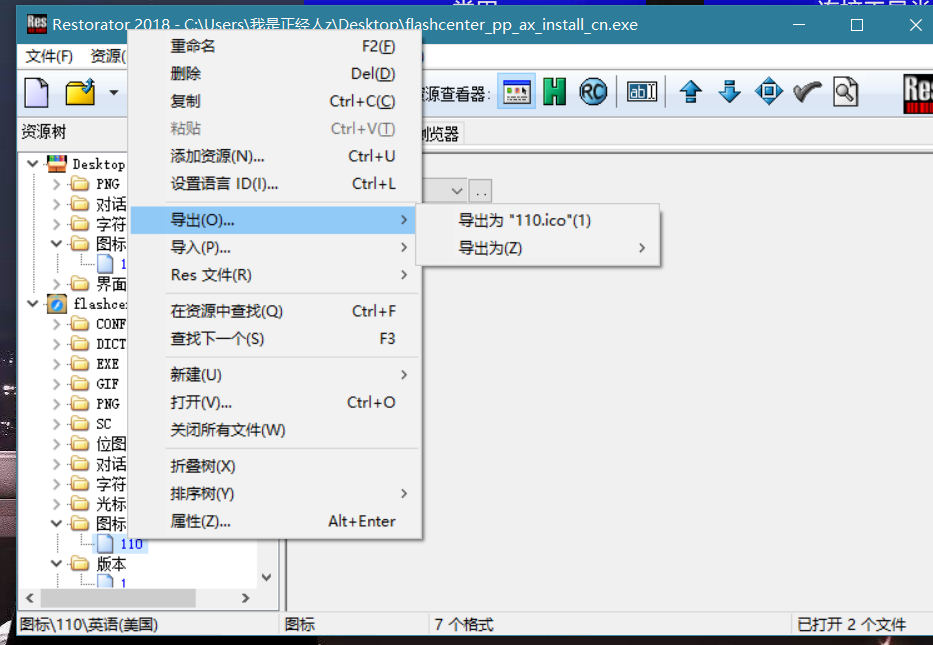Click the gray checkmark toolbar icon
The image size is (933, 645).
point(807,92)
